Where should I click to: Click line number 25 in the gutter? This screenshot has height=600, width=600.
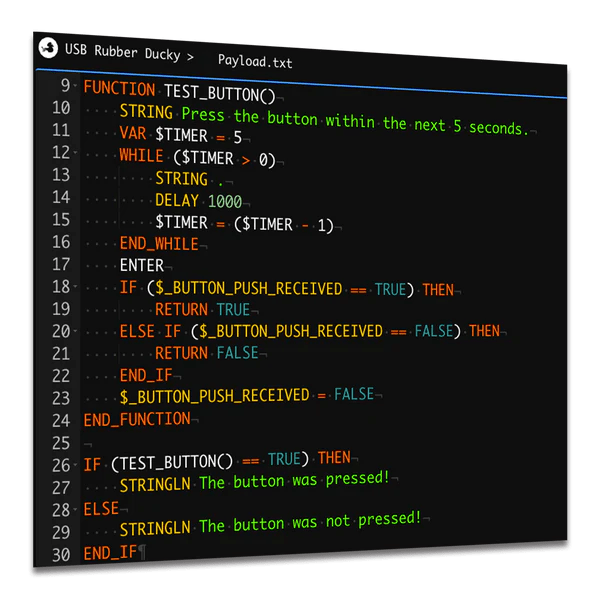pyautogui.click(x=61, y=443)
